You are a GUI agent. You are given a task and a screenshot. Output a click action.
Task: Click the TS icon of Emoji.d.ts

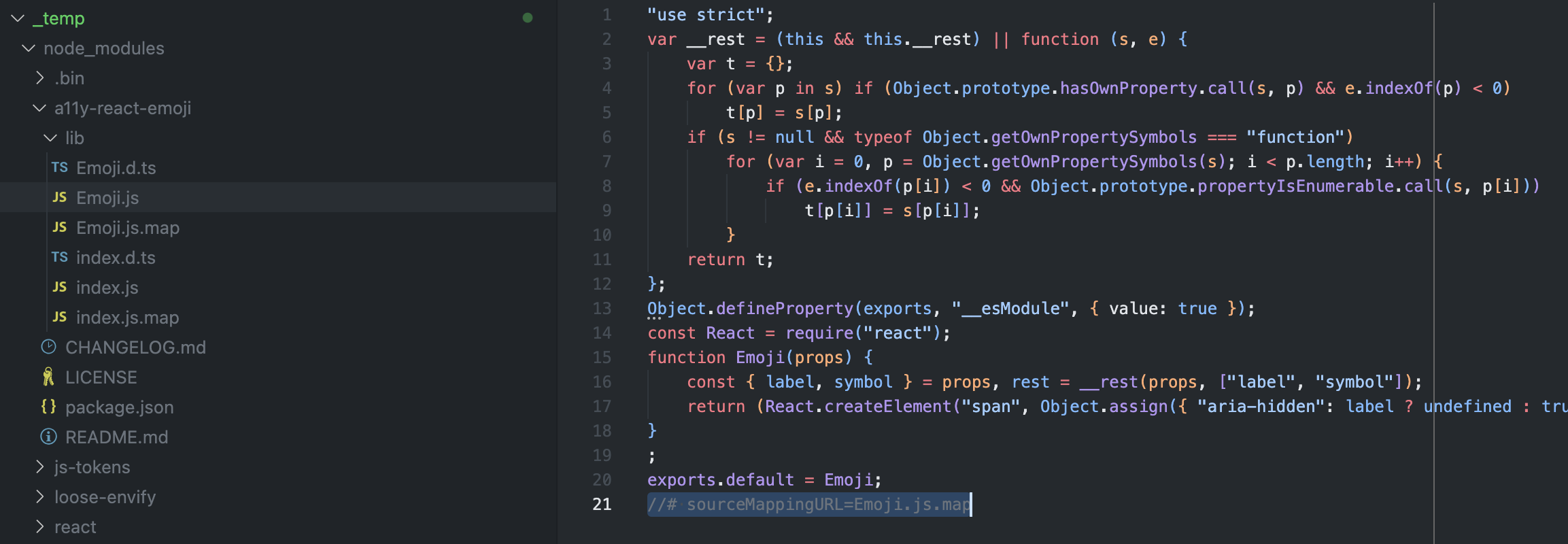pyautogui.click(x=60, y=167)
